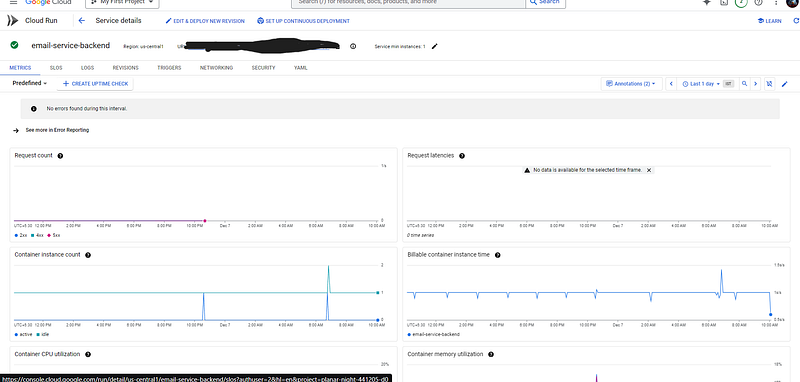Screen dimensions: 800x382
Task: Focus the resource search field
Action: [408, 3]
